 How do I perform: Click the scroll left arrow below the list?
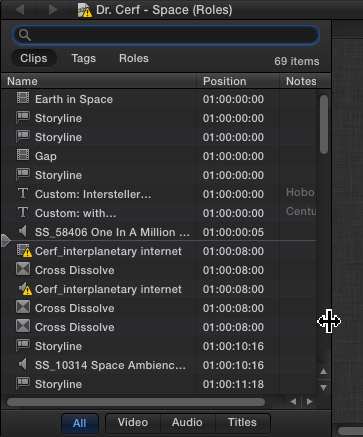[293, 401]
